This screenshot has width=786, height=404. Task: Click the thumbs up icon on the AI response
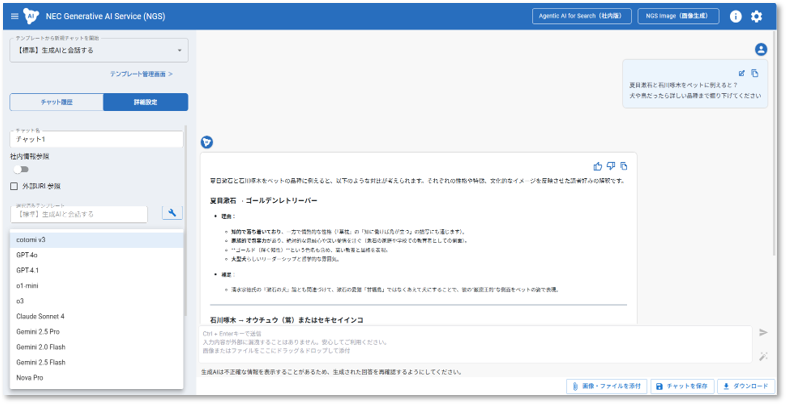(x=598, y=166)
